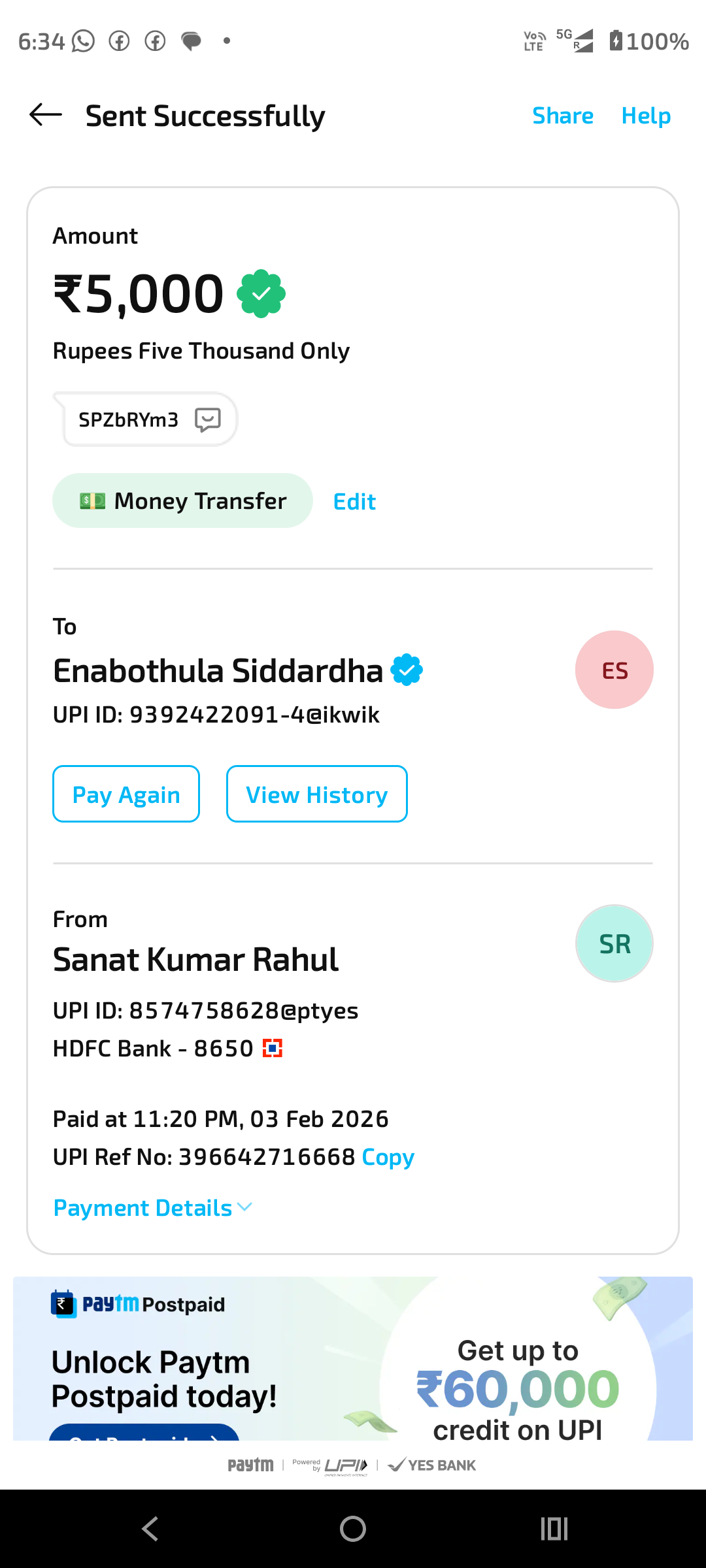This screenshot has width=706, height=1568.
Task: Expand Payment Details section
Action: tap(143, 1208)
